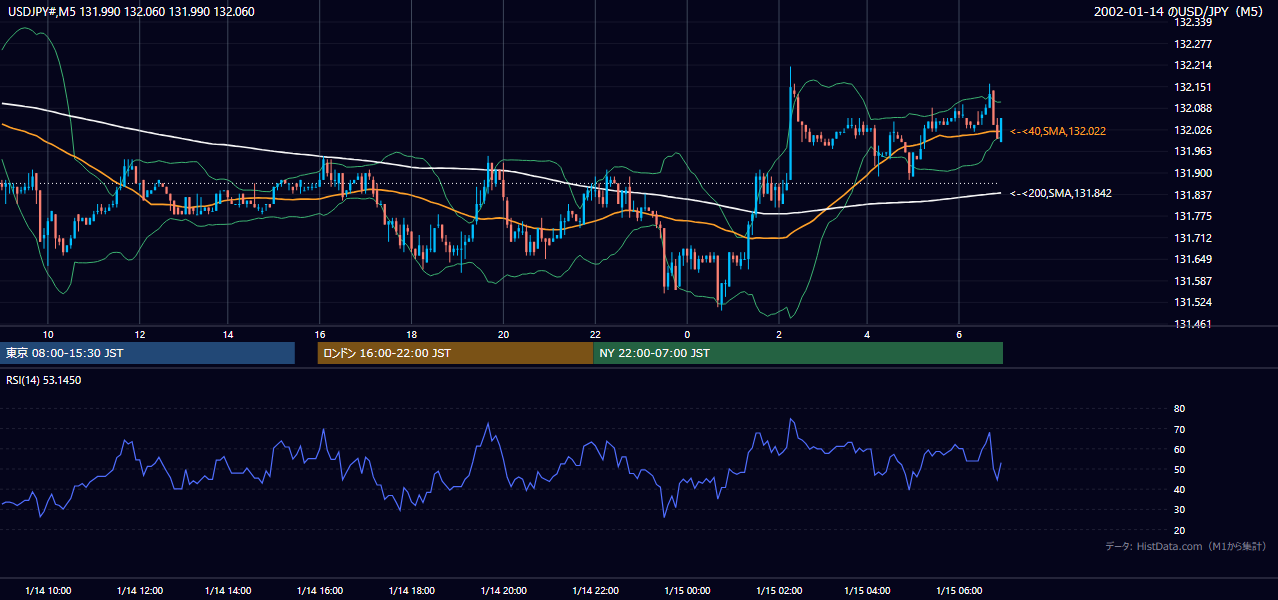Click the RSI 60 level label
Image resolution: width=1278 pixels, height=600 pixels.
[1179, 449]
